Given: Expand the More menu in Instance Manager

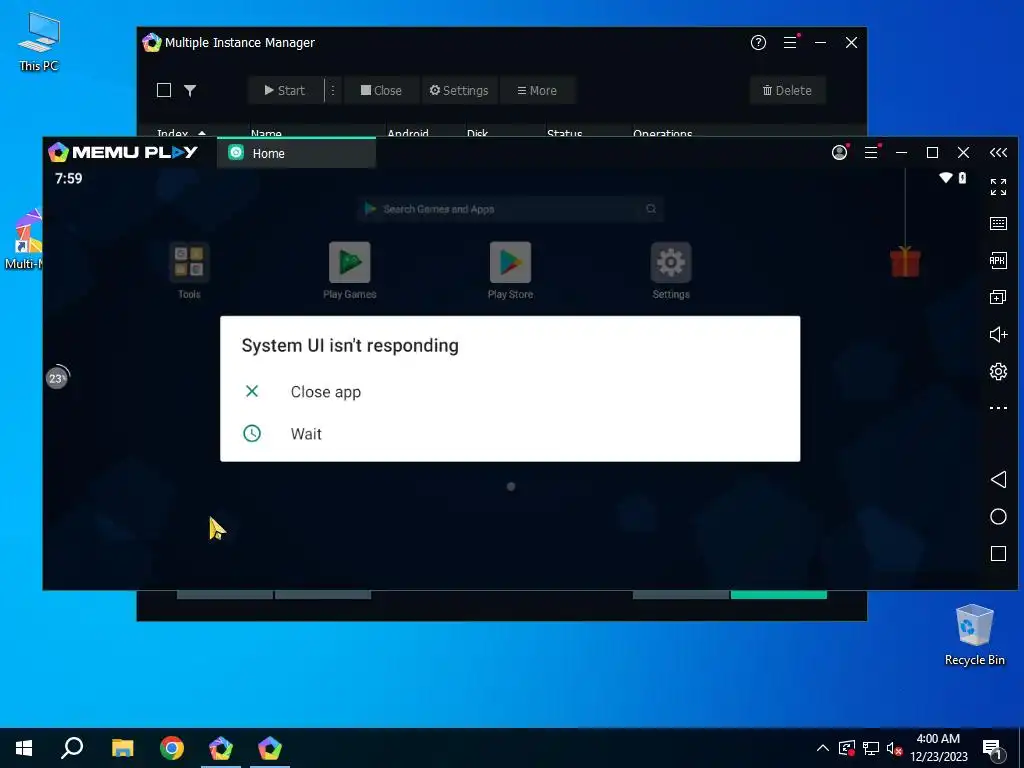Looking at the screenshot, I should click(x=537, y=90).
